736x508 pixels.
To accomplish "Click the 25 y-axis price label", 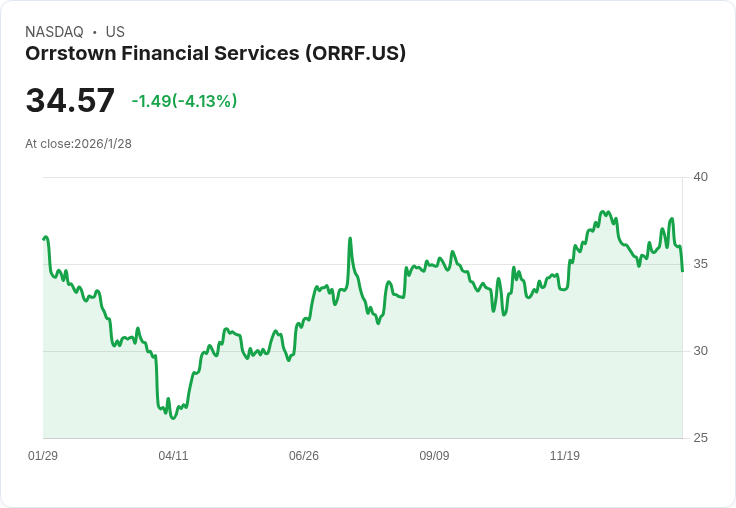I will coord(700,438).
